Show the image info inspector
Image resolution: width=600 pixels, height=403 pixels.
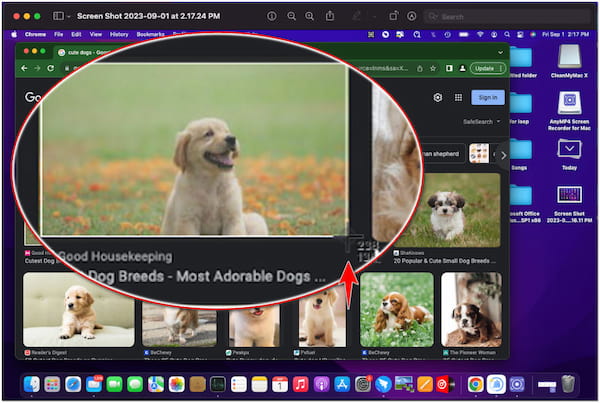coord(272,16)
